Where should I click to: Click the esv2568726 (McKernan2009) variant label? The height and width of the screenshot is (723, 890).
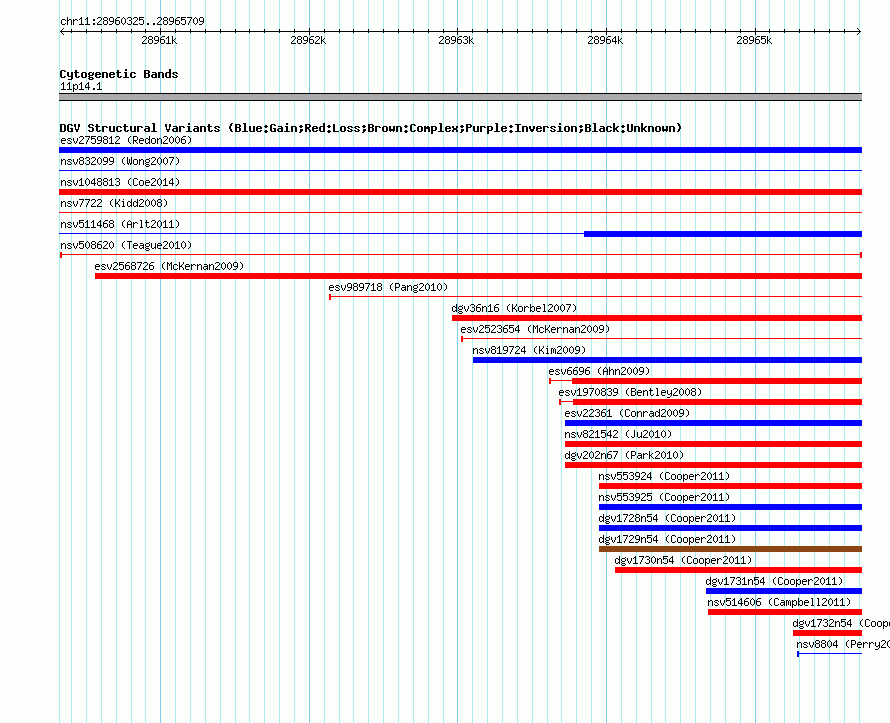[169, 266]
